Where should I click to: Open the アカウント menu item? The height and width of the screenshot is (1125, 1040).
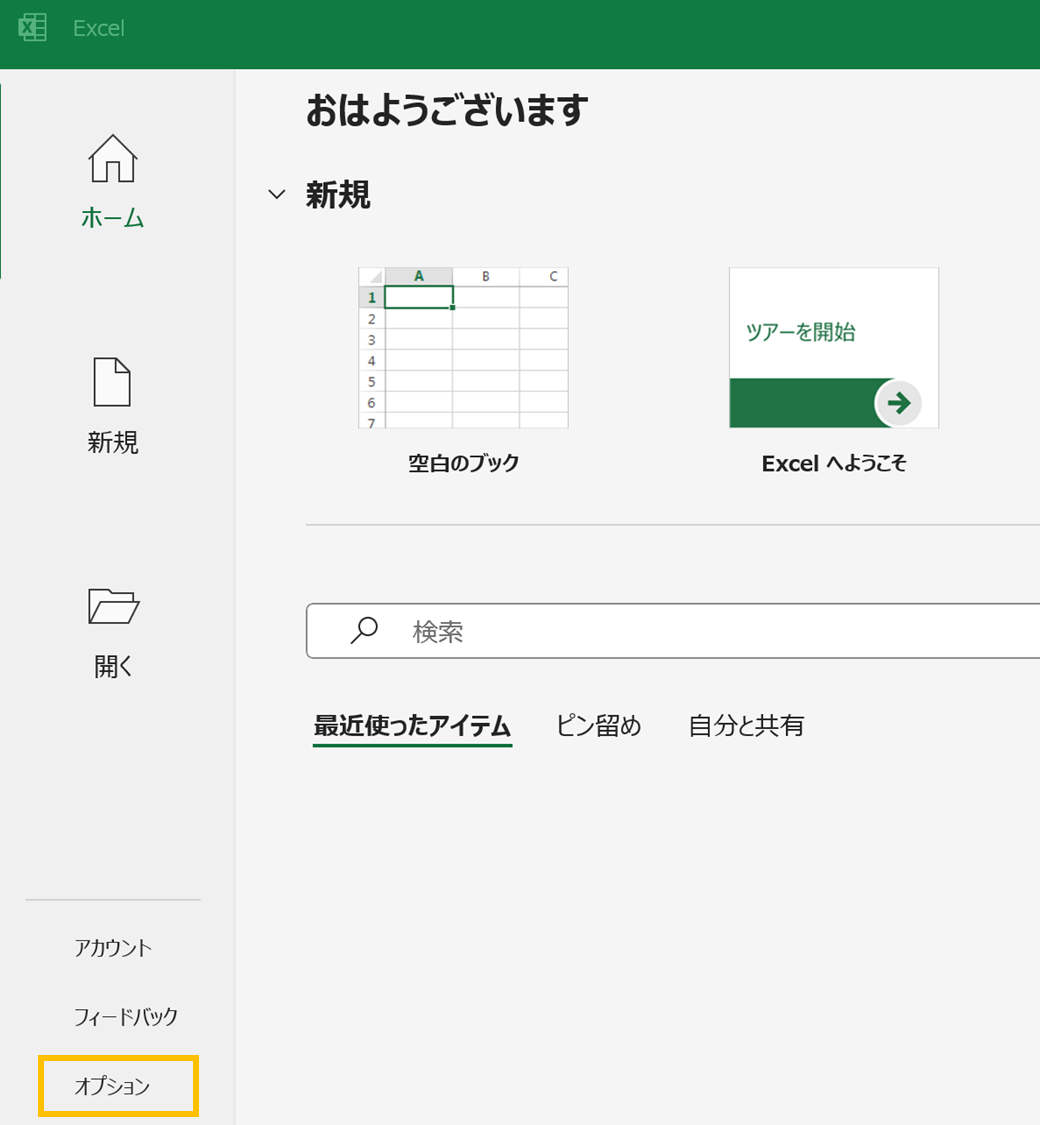pos(113,948)
